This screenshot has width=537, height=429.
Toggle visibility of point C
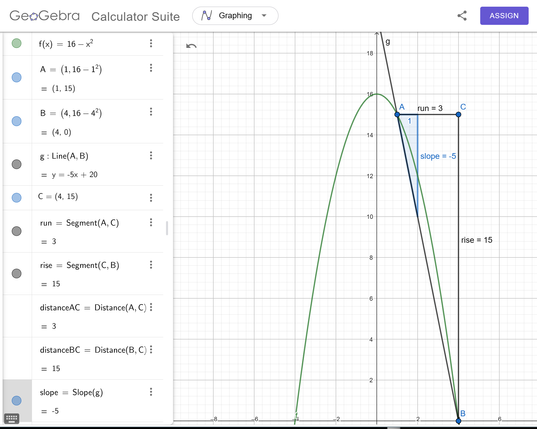[16, 198]
